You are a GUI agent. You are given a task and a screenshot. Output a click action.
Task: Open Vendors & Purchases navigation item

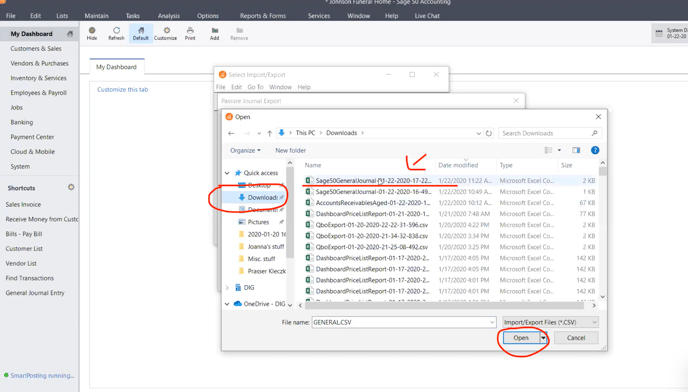[x=39, y=63]
